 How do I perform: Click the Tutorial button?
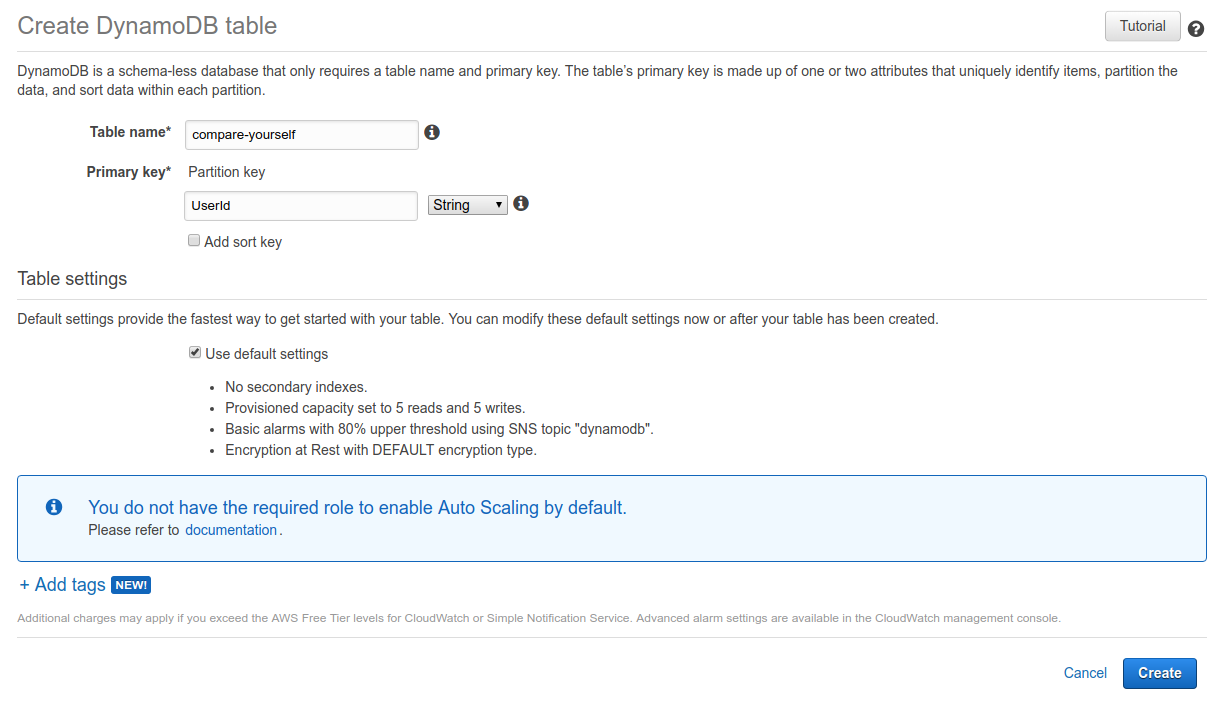(1143, 26)
